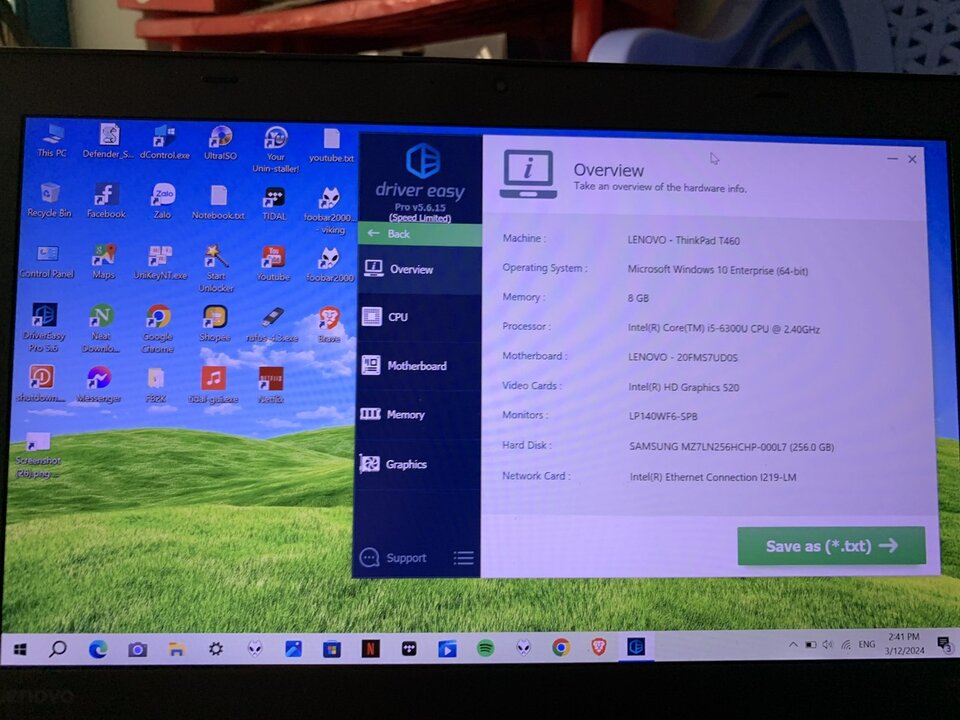Open Support chat in Driver Easy

(x=393, y=558)
